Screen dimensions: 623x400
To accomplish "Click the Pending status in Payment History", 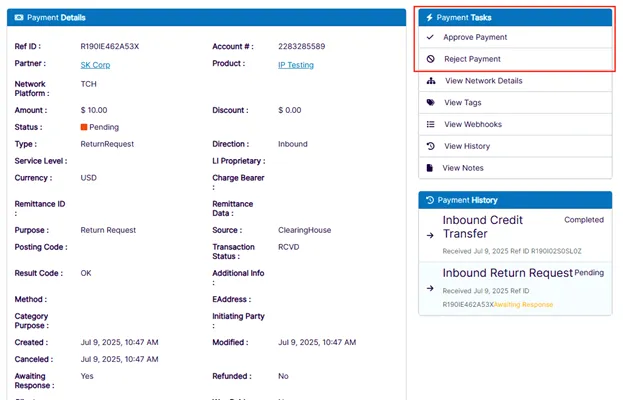I will pyautogui.click(x=589, y=273).
